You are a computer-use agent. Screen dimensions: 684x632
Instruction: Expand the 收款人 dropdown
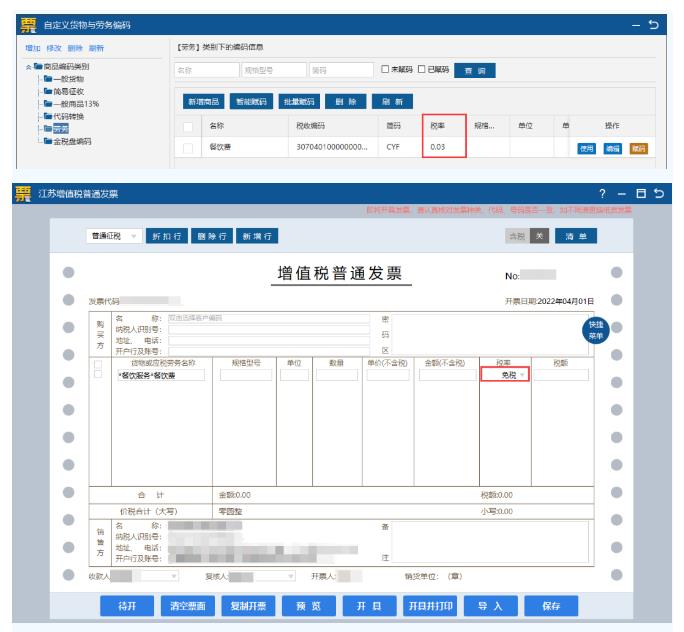tap(173, 576)
